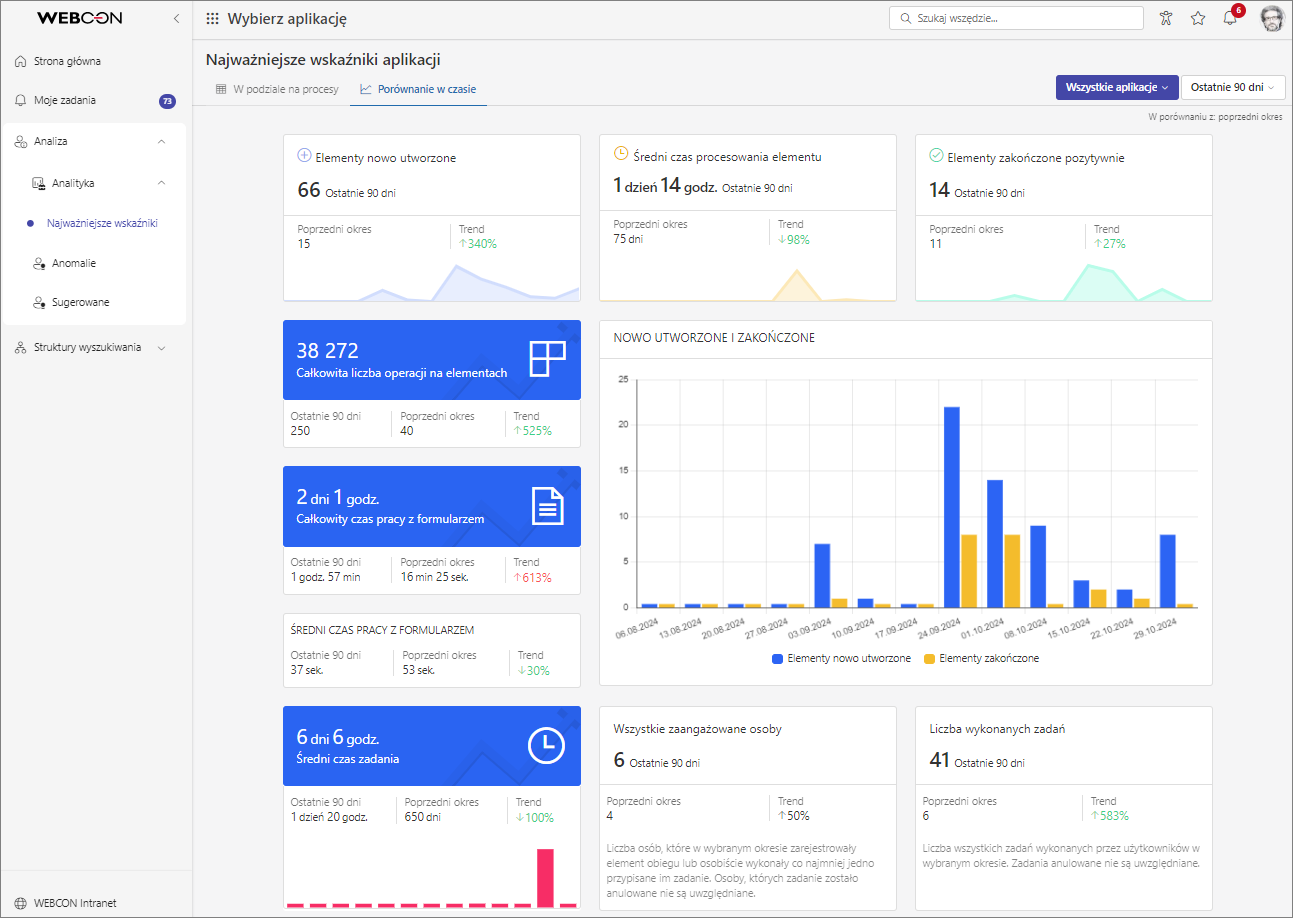
Task: Toggle Elementy nowo utworzone legend series
Action: pyautogui.click(x=842, y=659)
